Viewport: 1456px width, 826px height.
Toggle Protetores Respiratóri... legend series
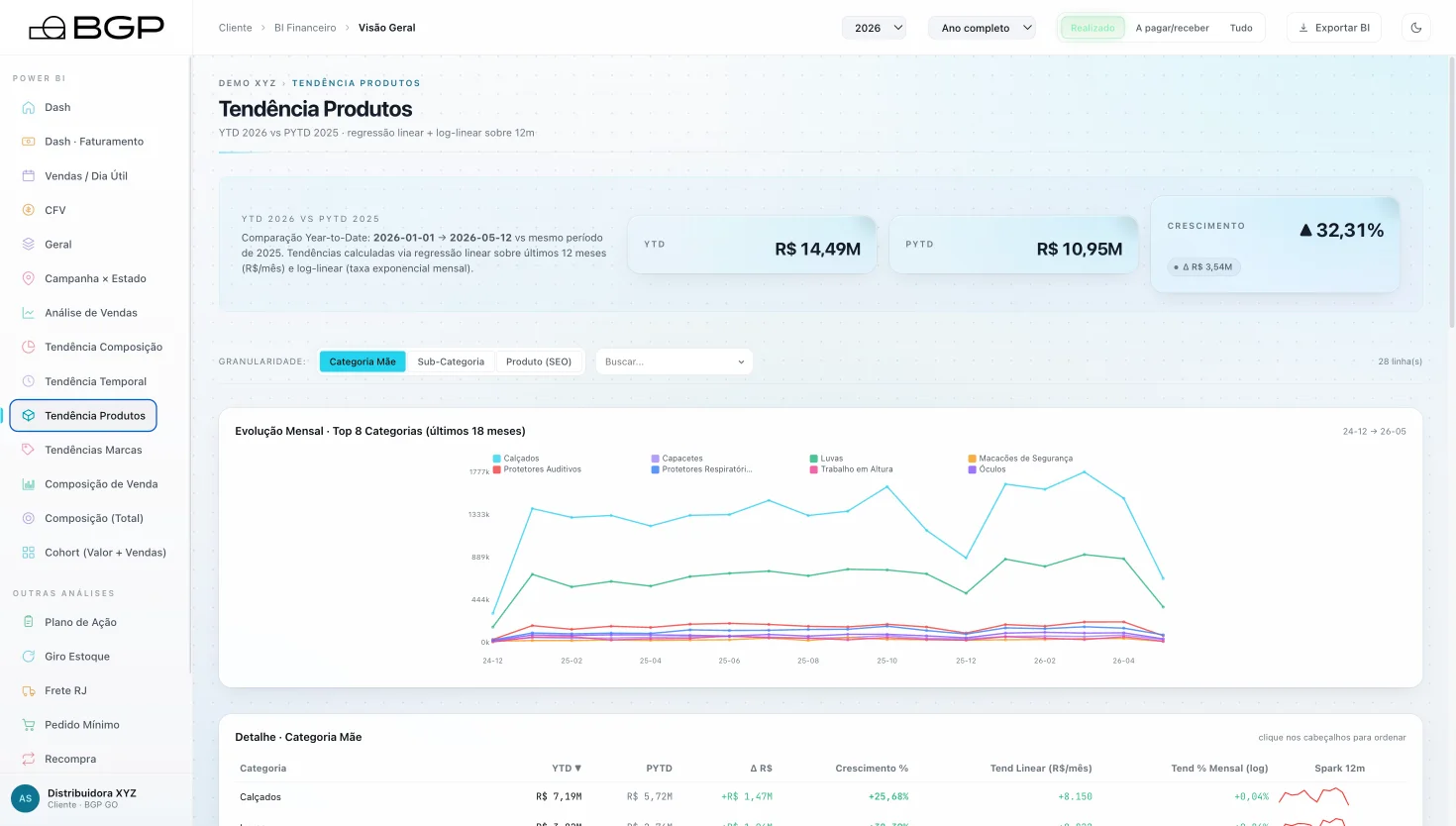[701, 469]
